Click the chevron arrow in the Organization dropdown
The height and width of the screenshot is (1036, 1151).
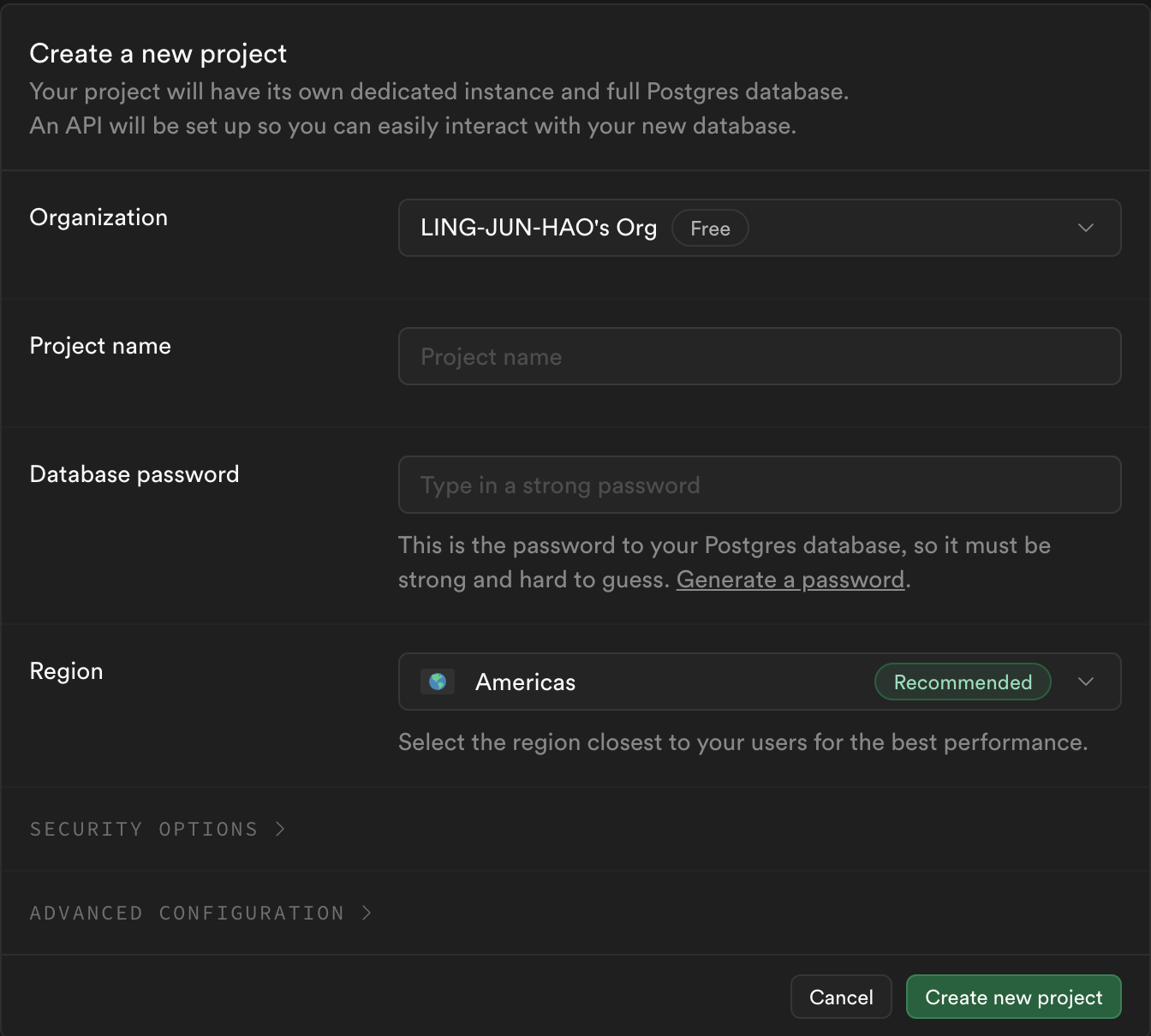pos(1086,228)
